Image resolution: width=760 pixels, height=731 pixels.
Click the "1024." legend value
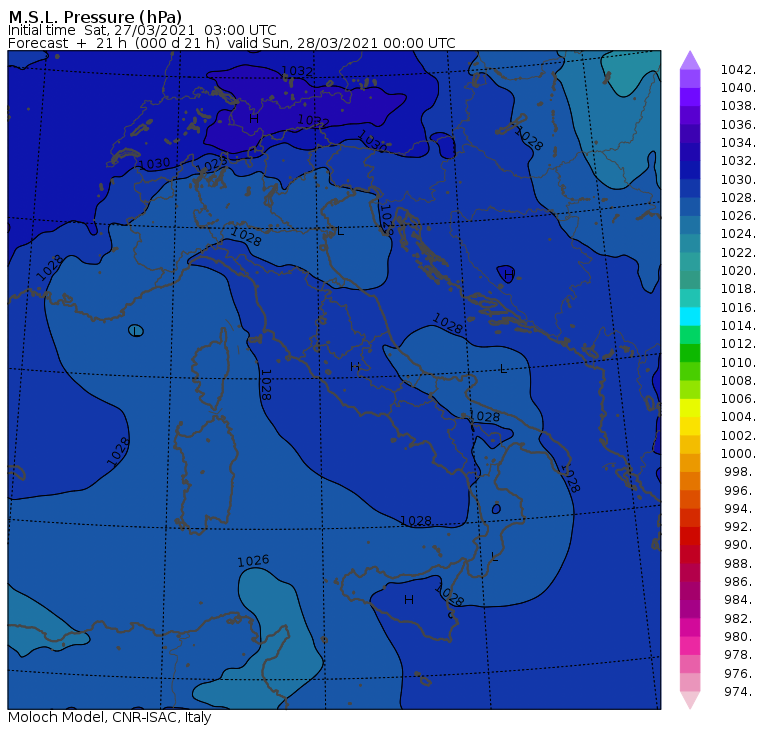pyautogui.click(x=738, y=234)
